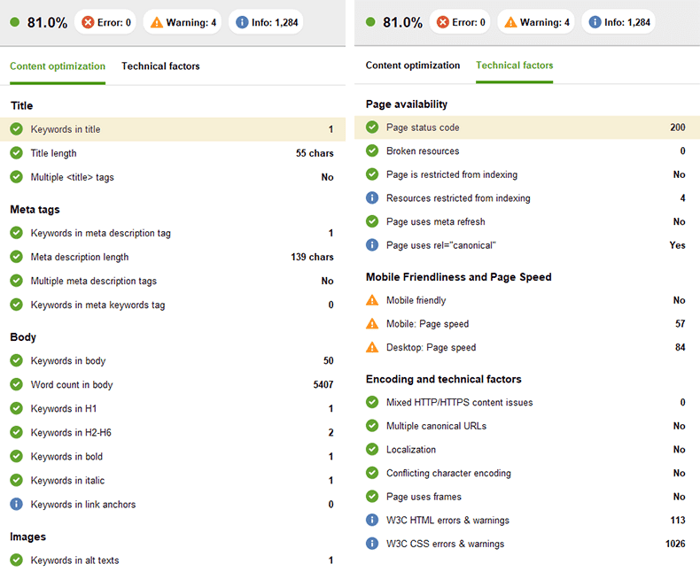Screen dimensions: 700x587
Task: Click the check icon next to Keywords in H1
Action: point(16,409)
